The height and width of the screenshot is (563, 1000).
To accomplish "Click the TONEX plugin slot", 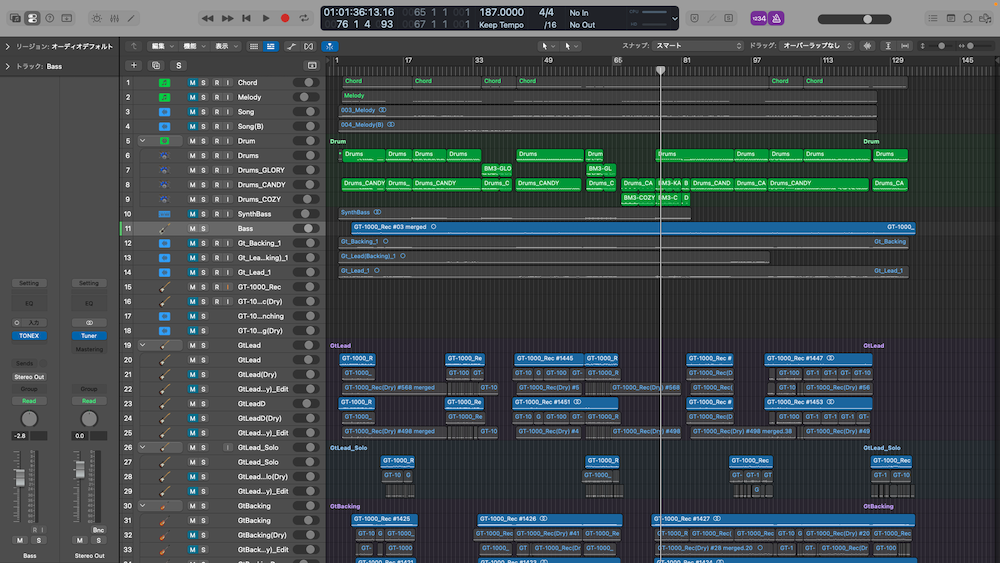I will tap(29, 336).
